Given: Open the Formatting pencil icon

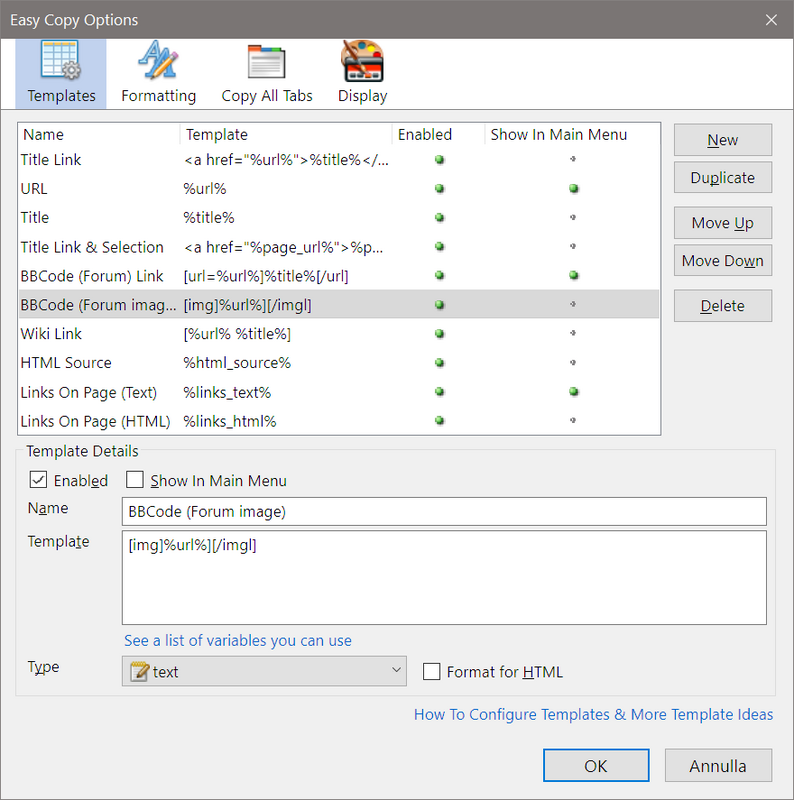Looking at the screenshot, I should (x=158, y=60).
